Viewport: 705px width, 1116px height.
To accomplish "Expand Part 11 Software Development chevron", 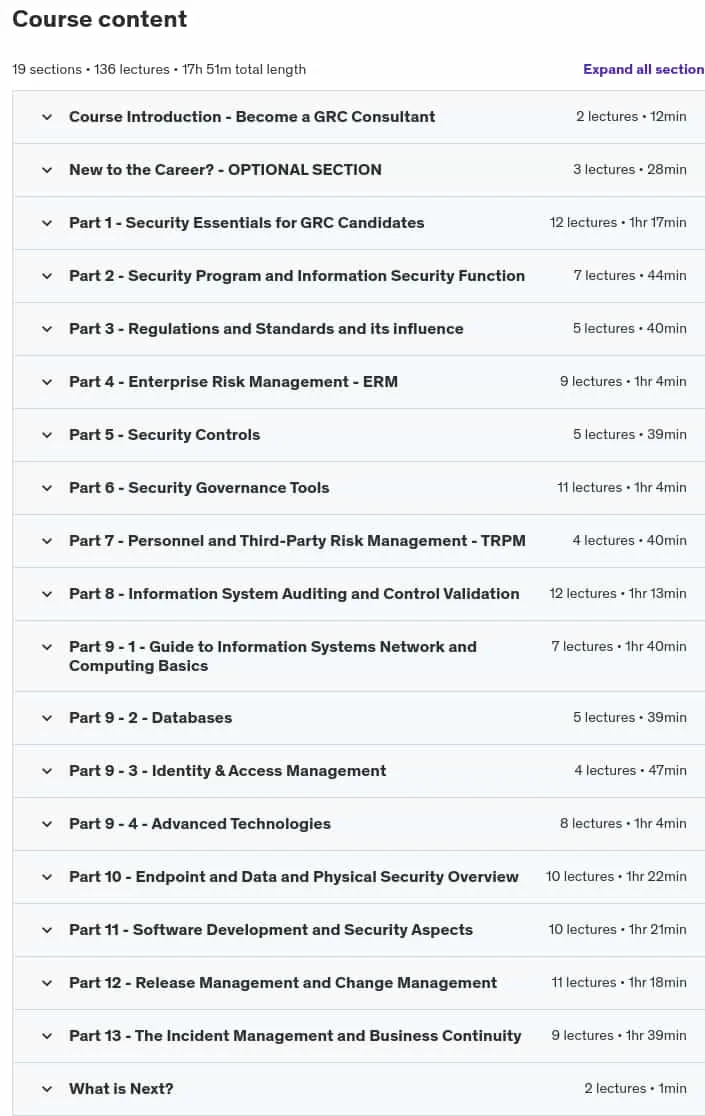I will point(47,930).
